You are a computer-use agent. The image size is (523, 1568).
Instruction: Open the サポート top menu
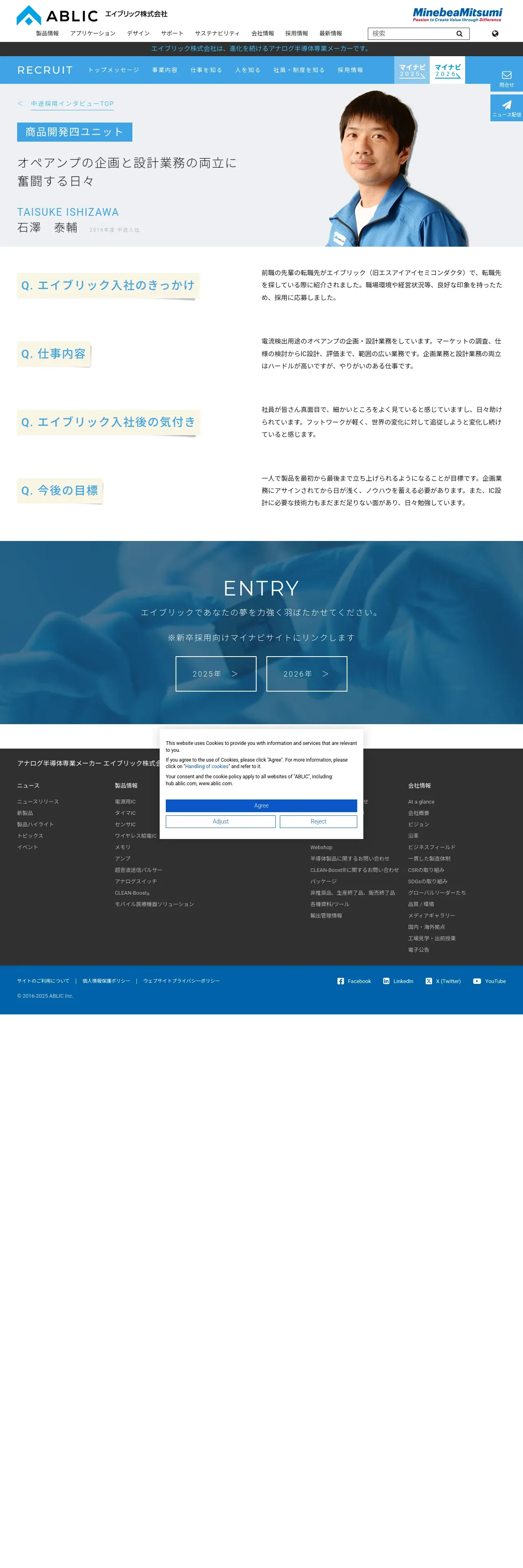[172, 33]
